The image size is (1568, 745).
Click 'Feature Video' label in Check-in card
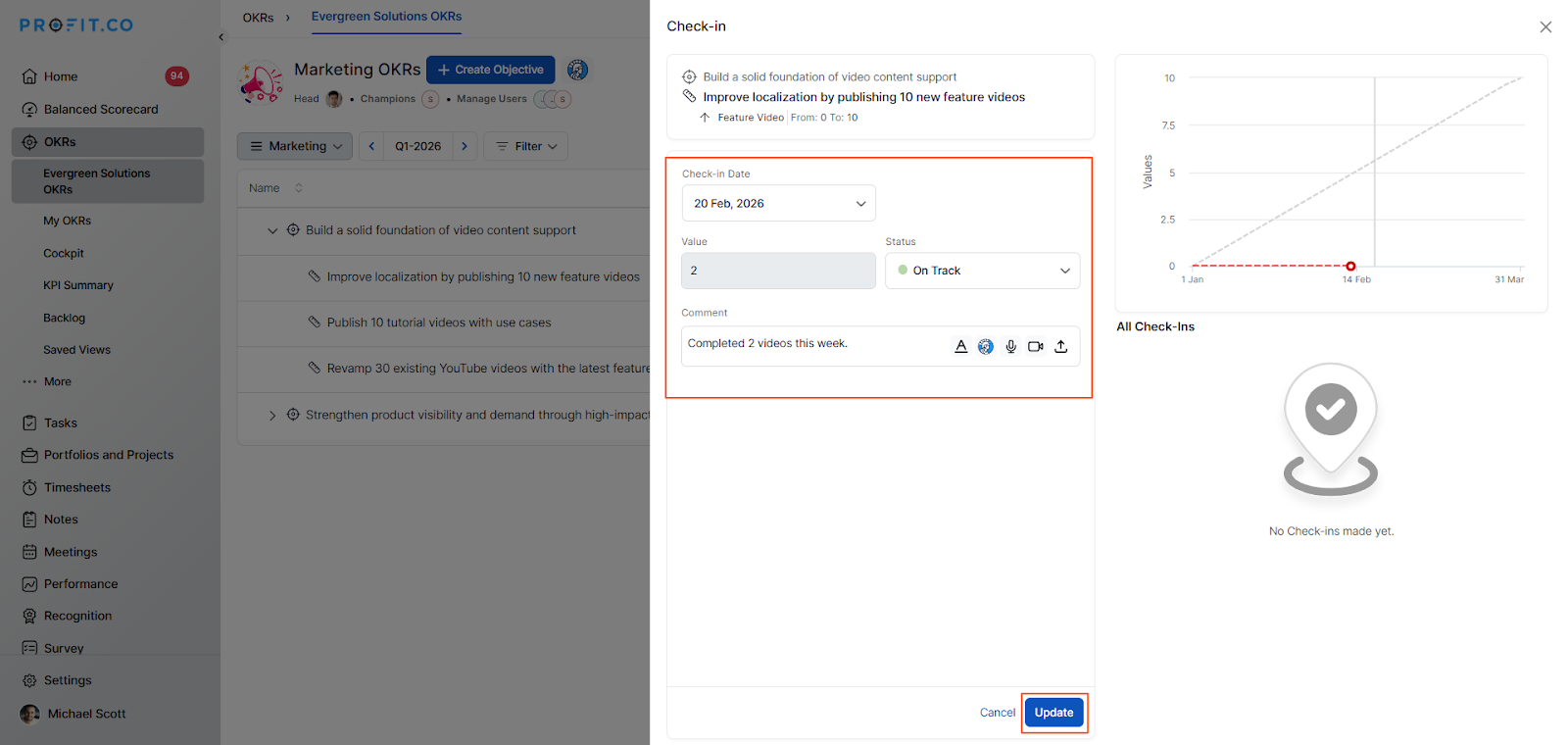point(751,118)
